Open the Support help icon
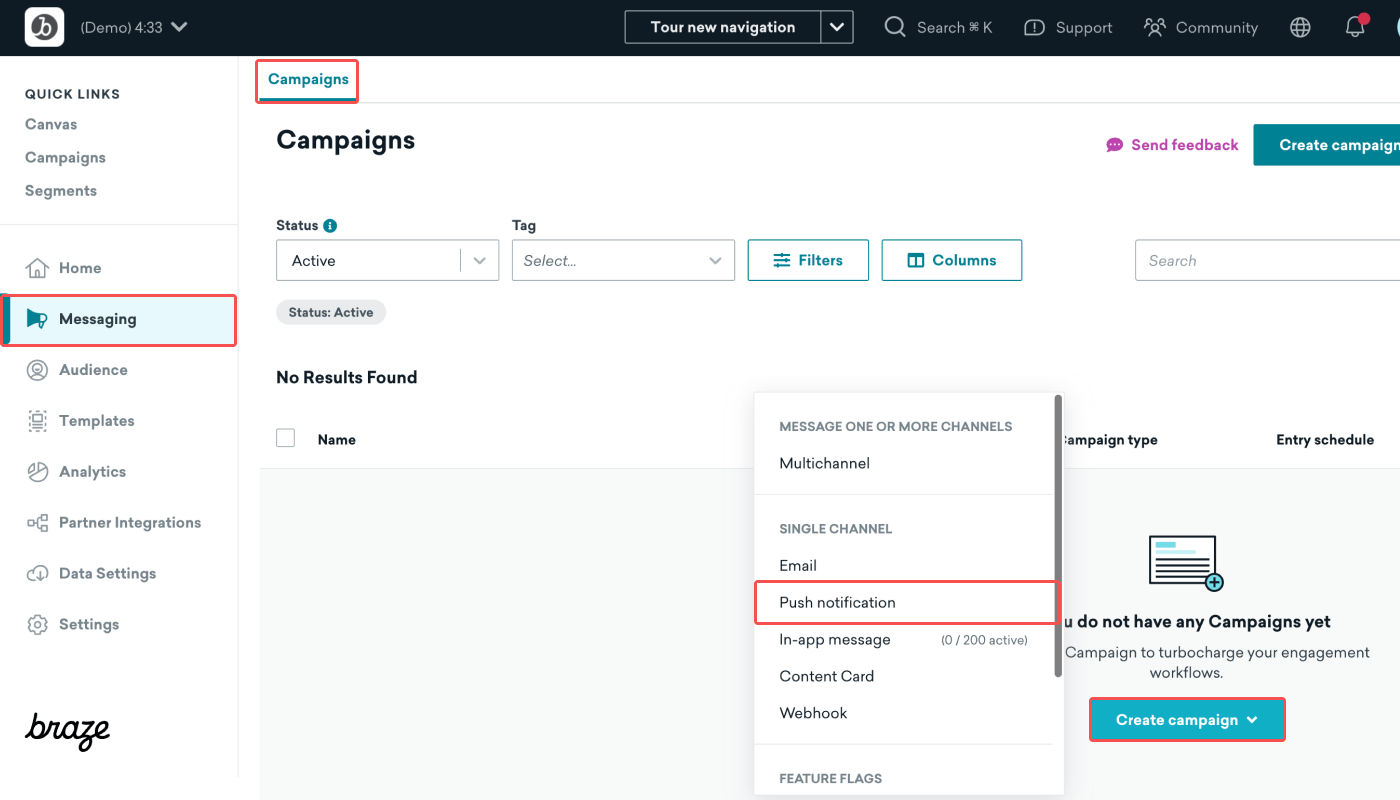1400x800 pixels. click(x=1035, y=28)
